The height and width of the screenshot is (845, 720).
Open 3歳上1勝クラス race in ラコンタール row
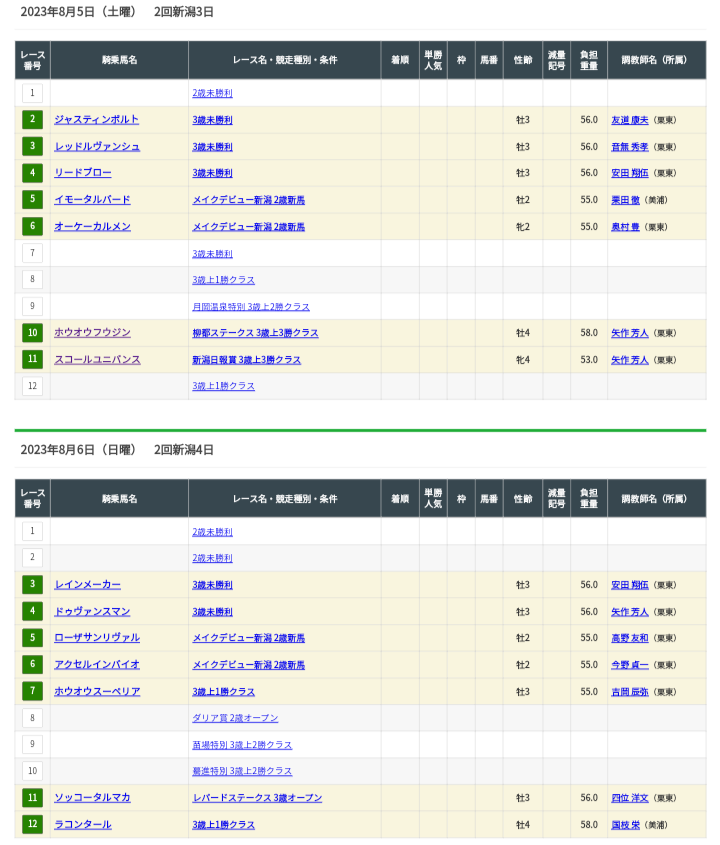[224, 825]
